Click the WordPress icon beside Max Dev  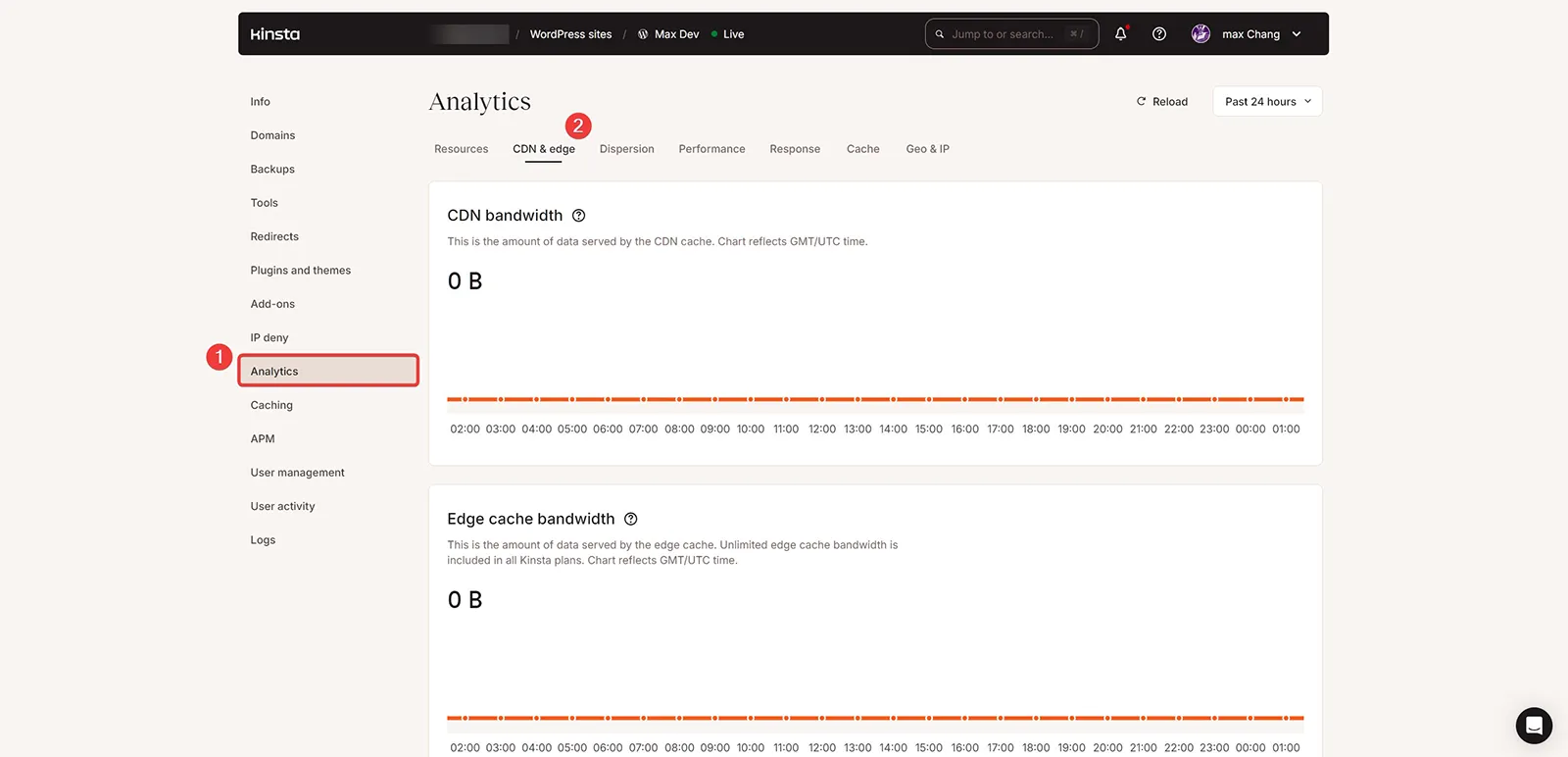643,34
